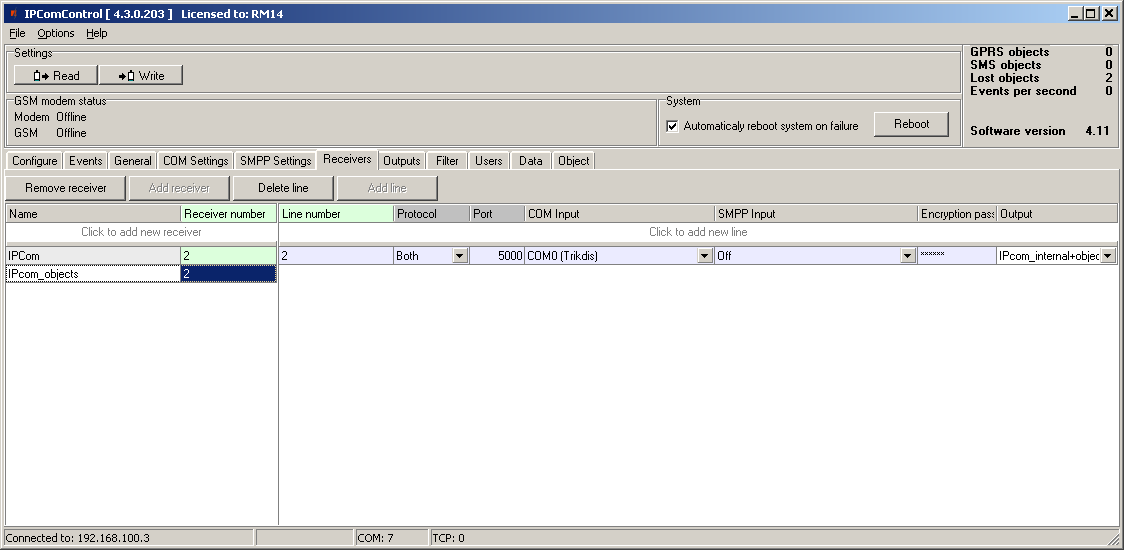The image size is (1124, 550).
Task: Switch to the COM Settings tab
Action: 196,161
